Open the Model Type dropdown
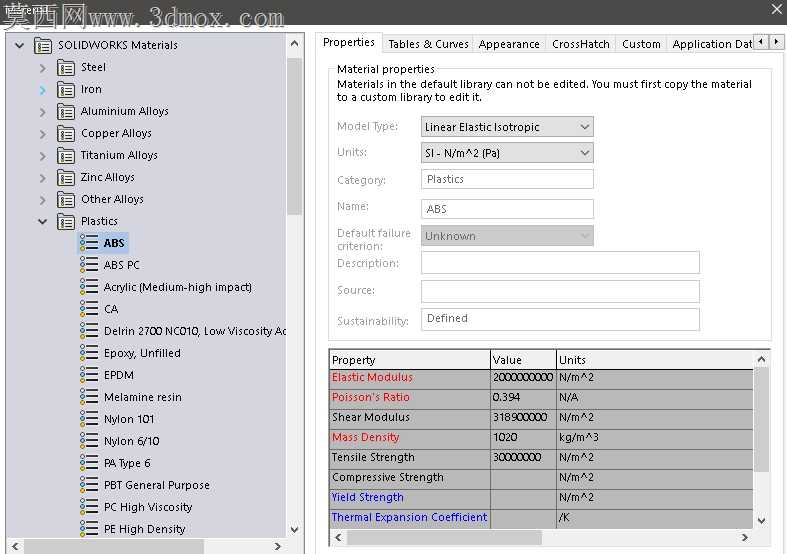 (507, 127)
